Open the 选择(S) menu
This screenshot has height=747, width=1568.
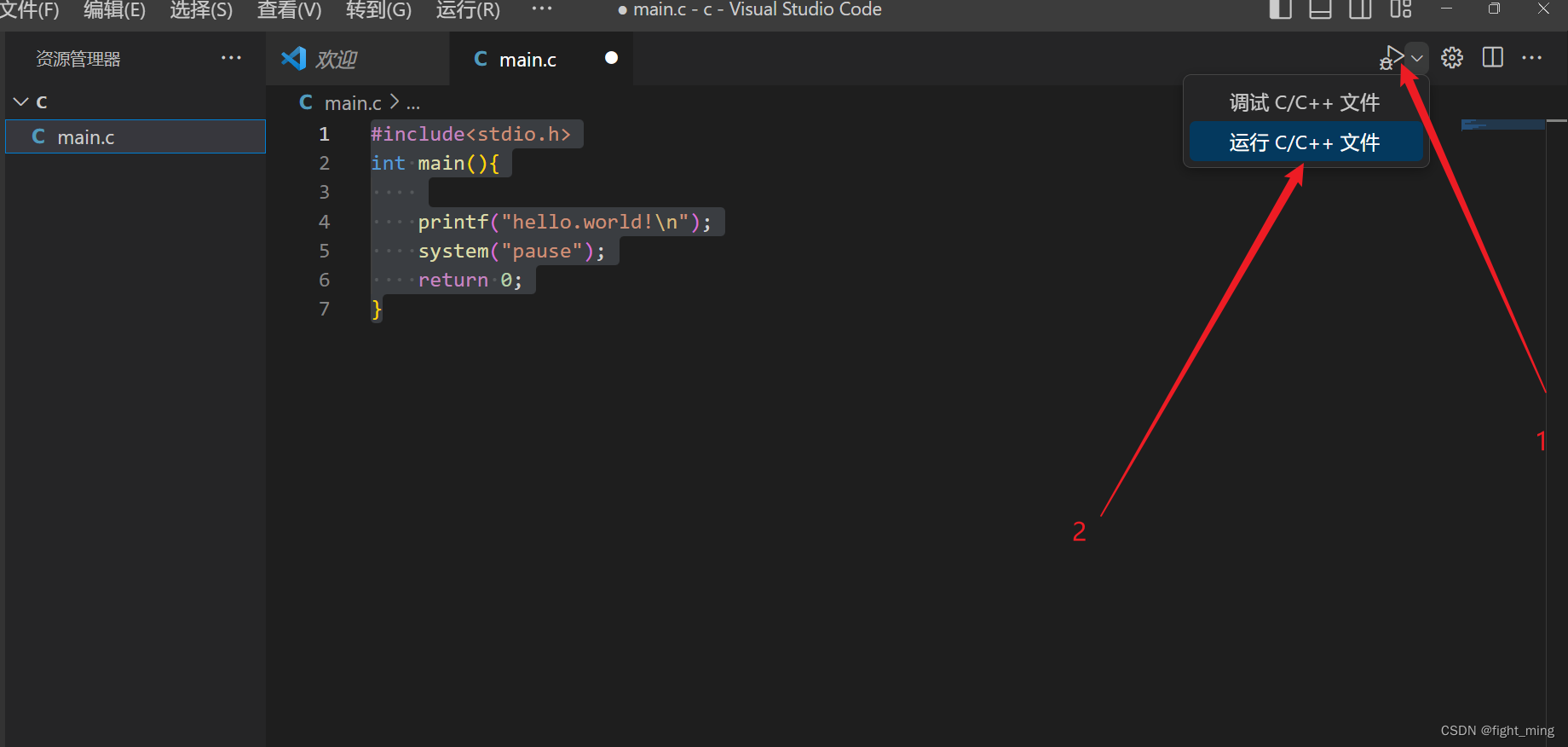click(x=201, y=10)
